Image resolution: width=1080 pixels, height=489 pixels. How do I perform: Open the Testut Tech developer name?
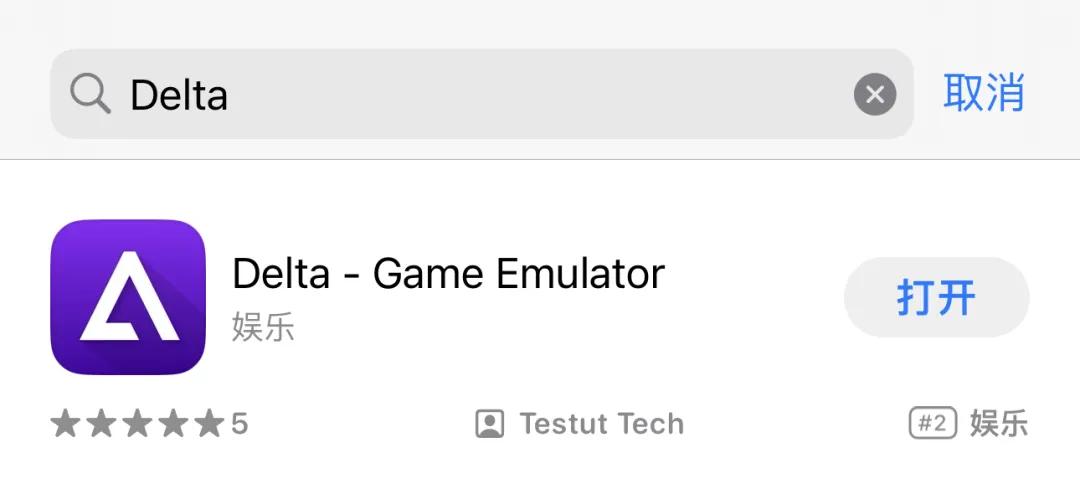pyautogui.click(x=601, y=424)
